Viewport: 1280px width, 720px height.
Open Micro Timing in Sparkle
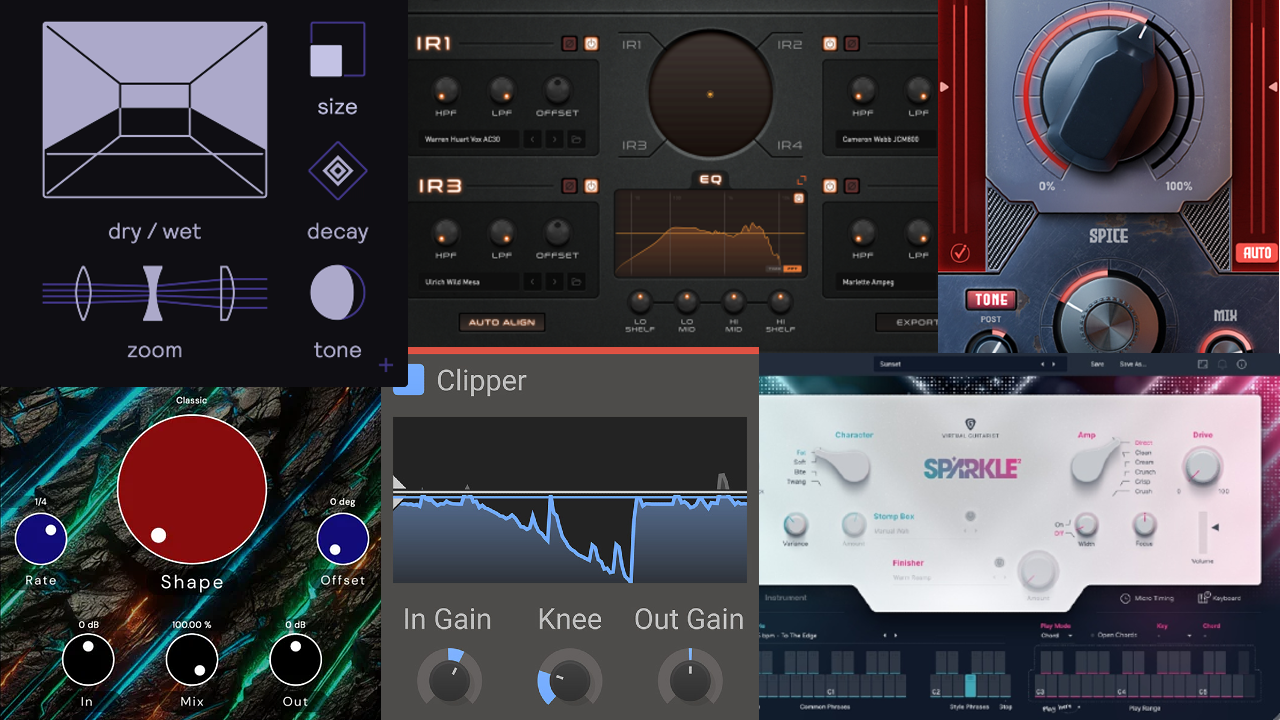(1147, 598)
